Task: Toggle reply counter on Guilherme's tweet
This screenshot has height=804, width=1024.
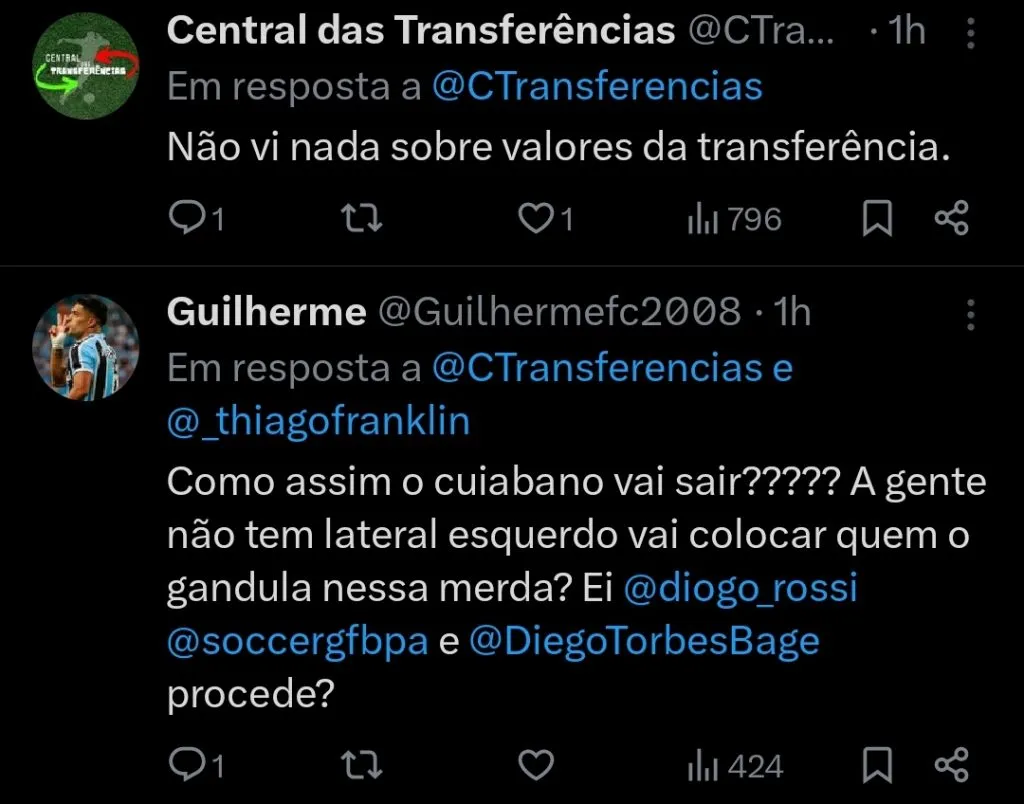Action: click(x=190, y=764)
